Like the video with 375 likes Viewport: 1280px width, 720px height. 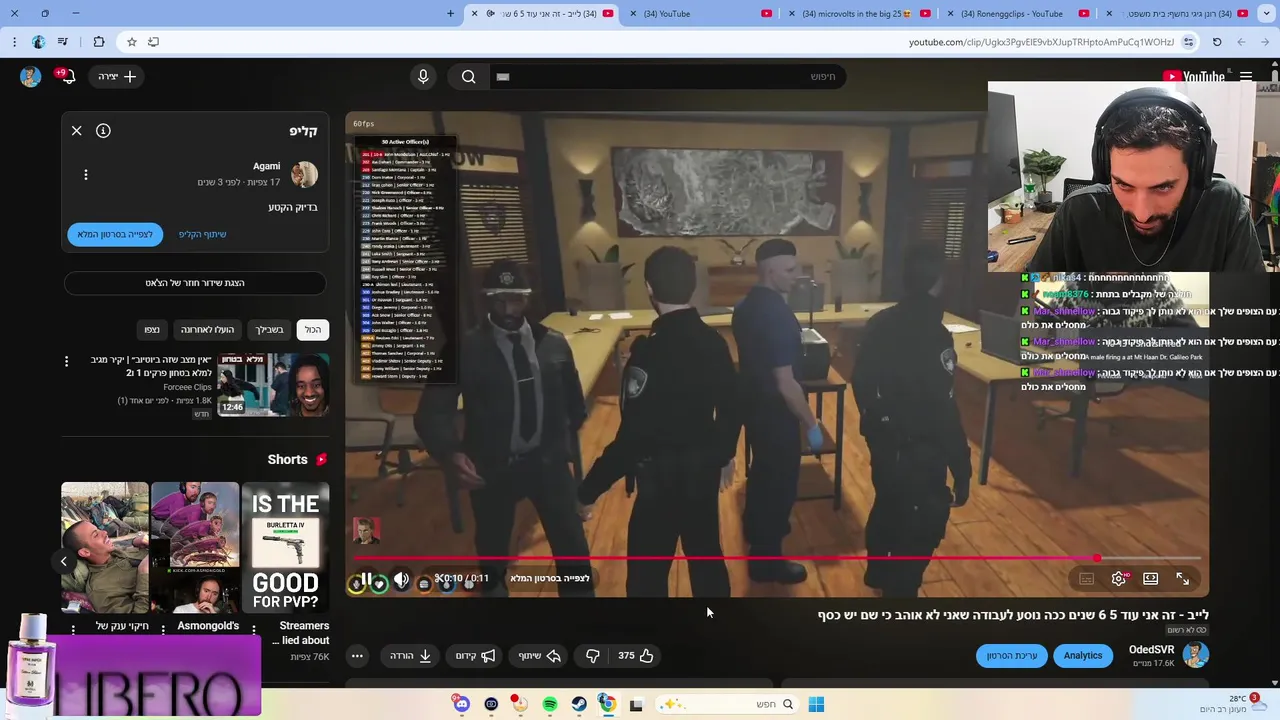636,656
